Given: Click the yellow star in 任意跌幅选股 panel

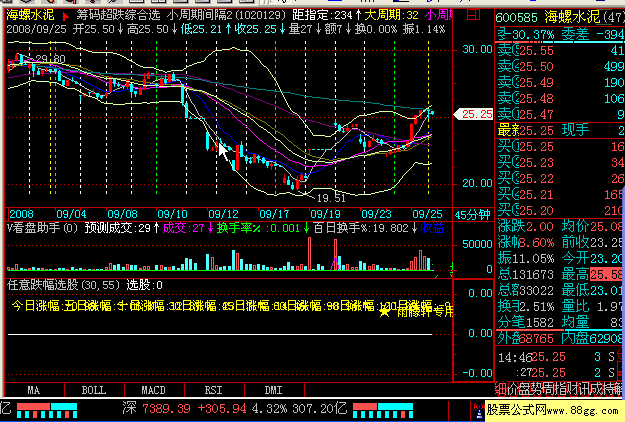Looking at the screenshot, I should (384, 312).
